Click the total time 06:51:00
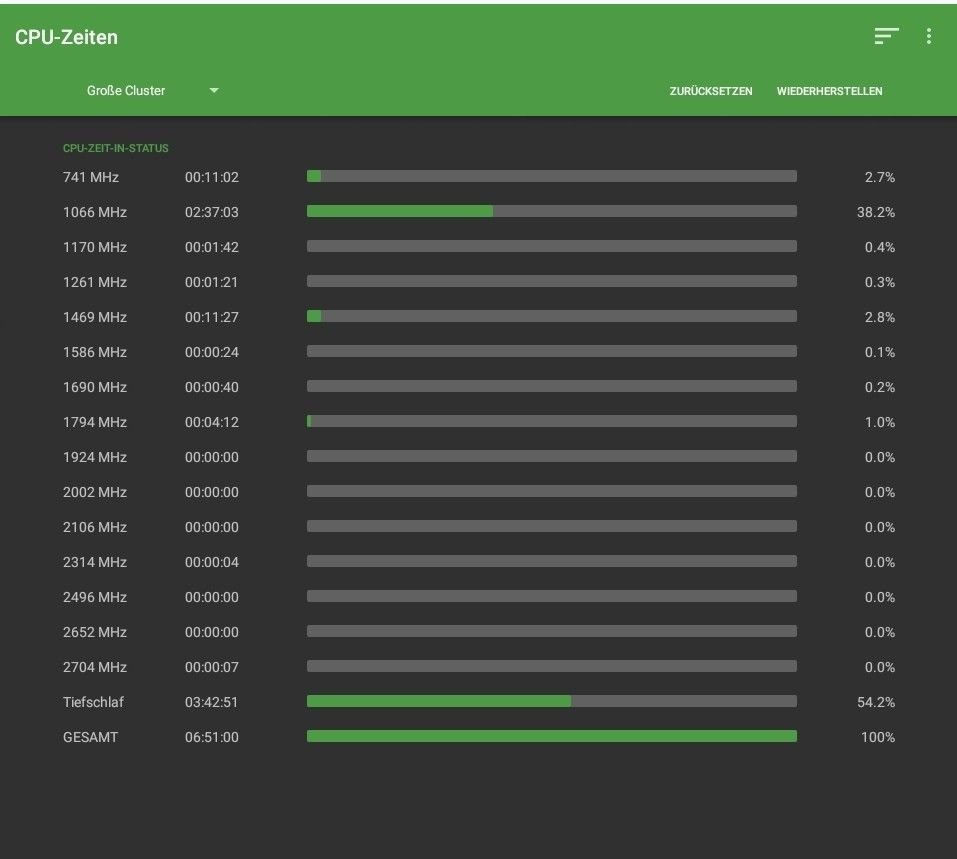 coord(212,737)
